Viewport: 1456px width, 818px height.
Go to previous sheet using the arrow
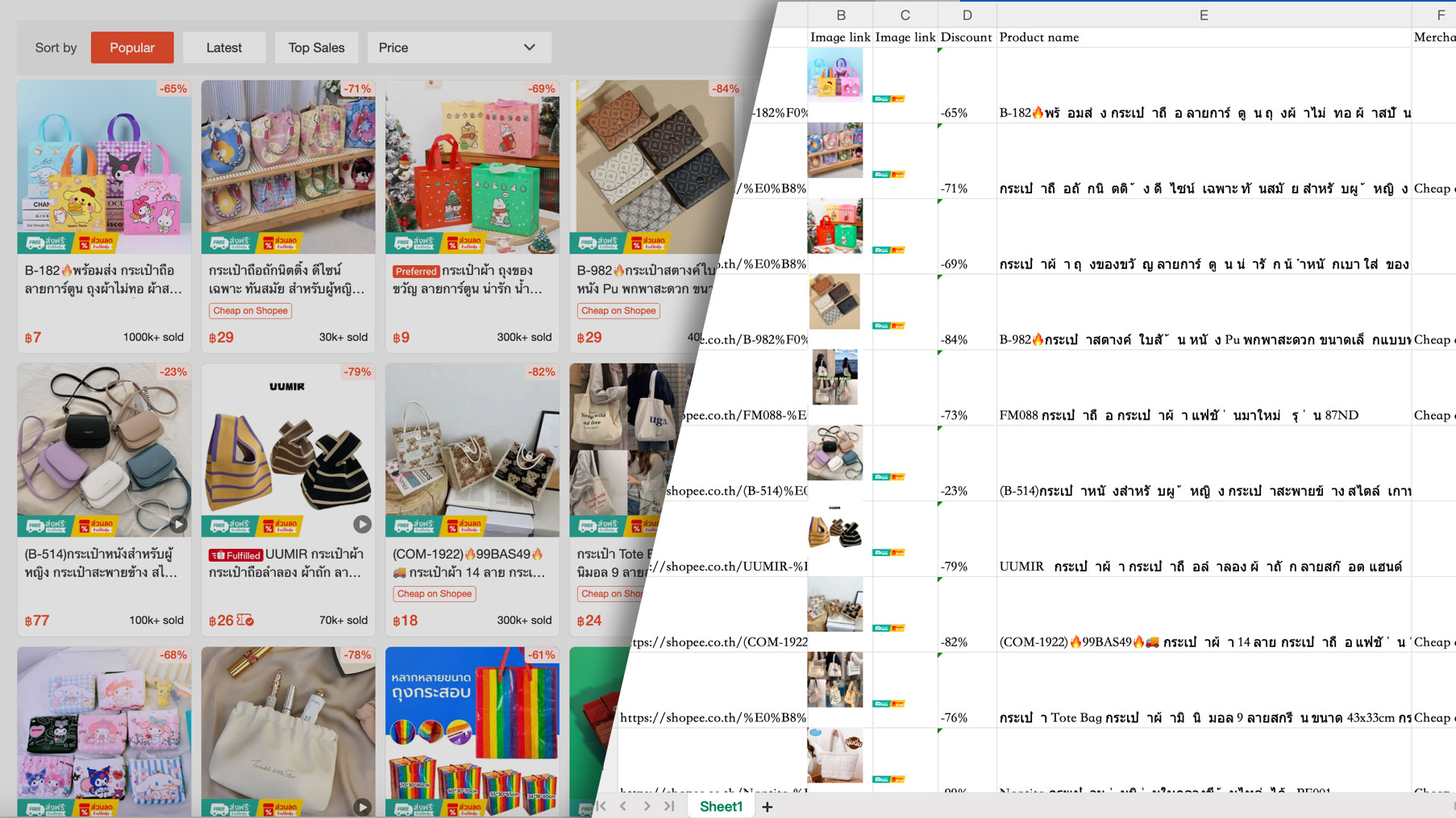[623, 806]
